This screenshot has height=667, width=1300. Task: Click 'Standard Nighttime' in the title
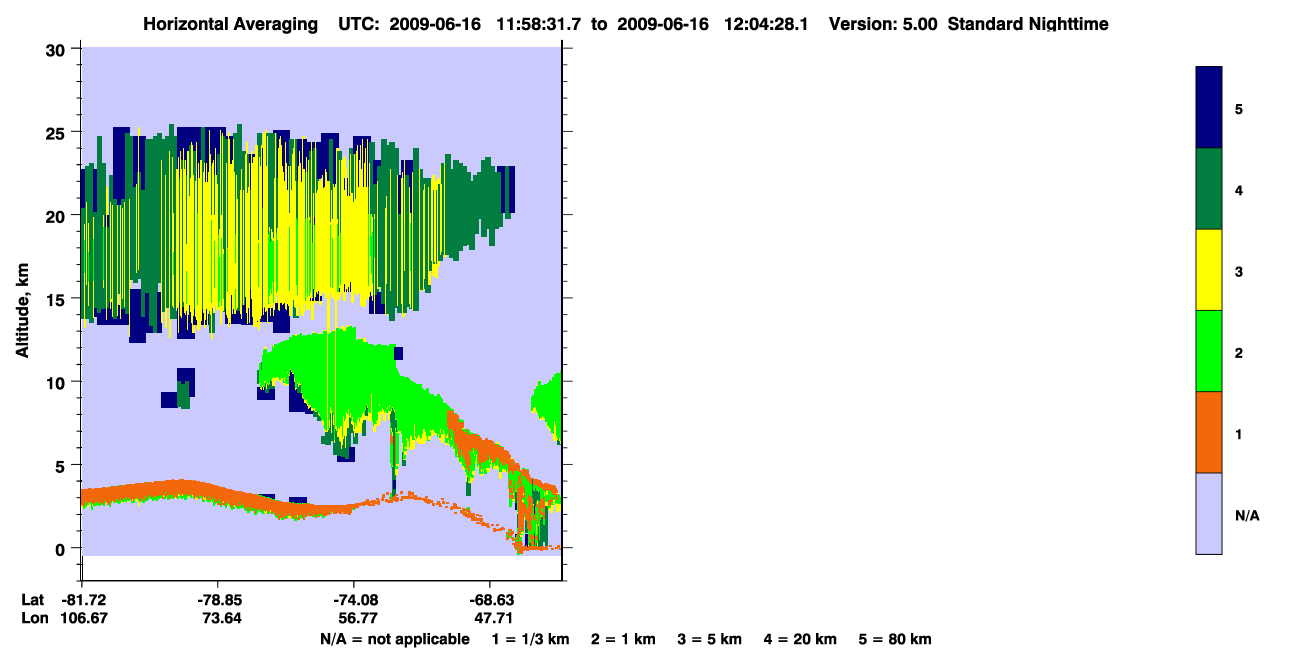click(x=1028, y=24)
